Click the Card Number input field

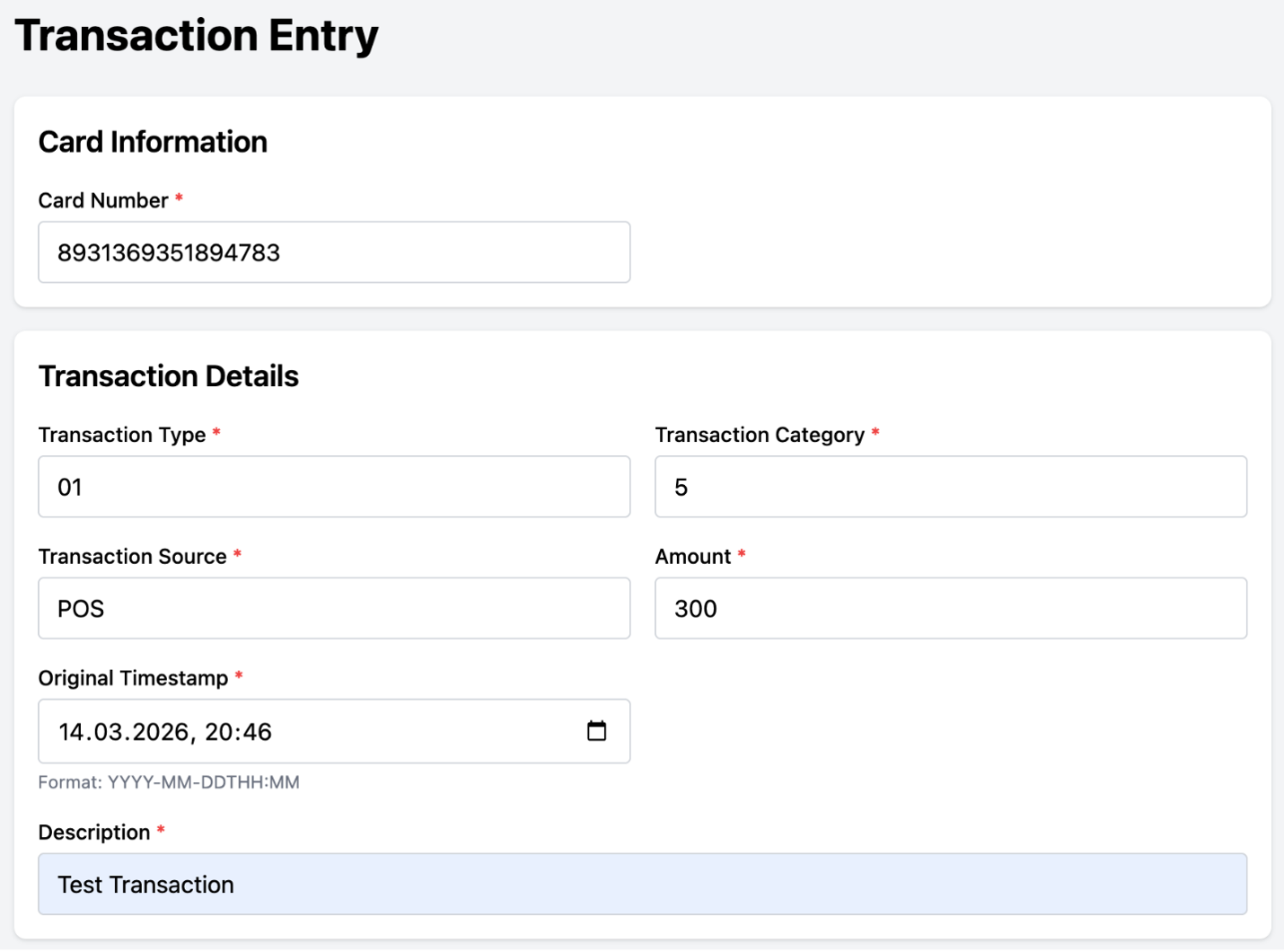pyautogui.click(x=334, y=252)
